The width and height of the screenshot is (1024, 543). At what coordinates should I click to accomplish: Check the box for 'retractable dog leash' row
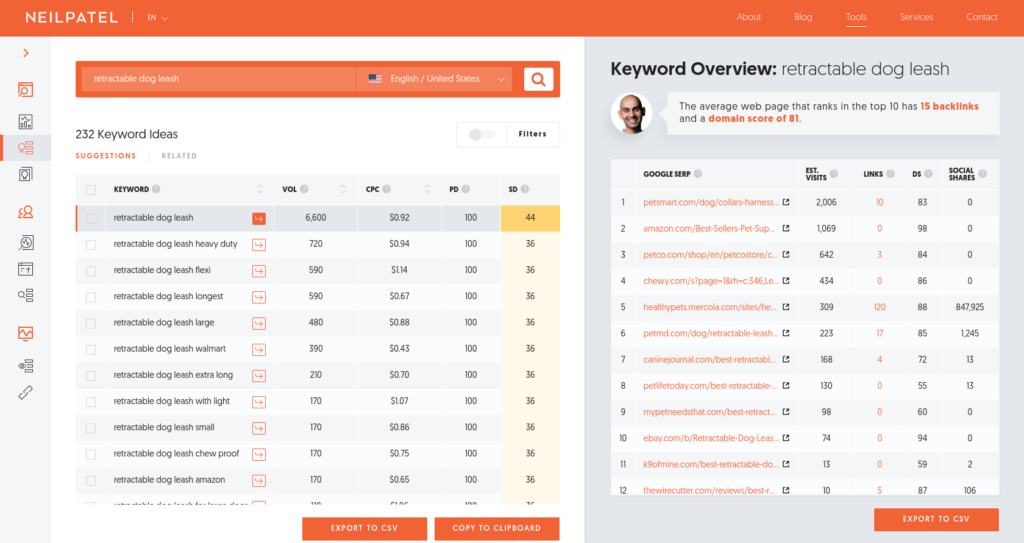(x=91, y=218)
